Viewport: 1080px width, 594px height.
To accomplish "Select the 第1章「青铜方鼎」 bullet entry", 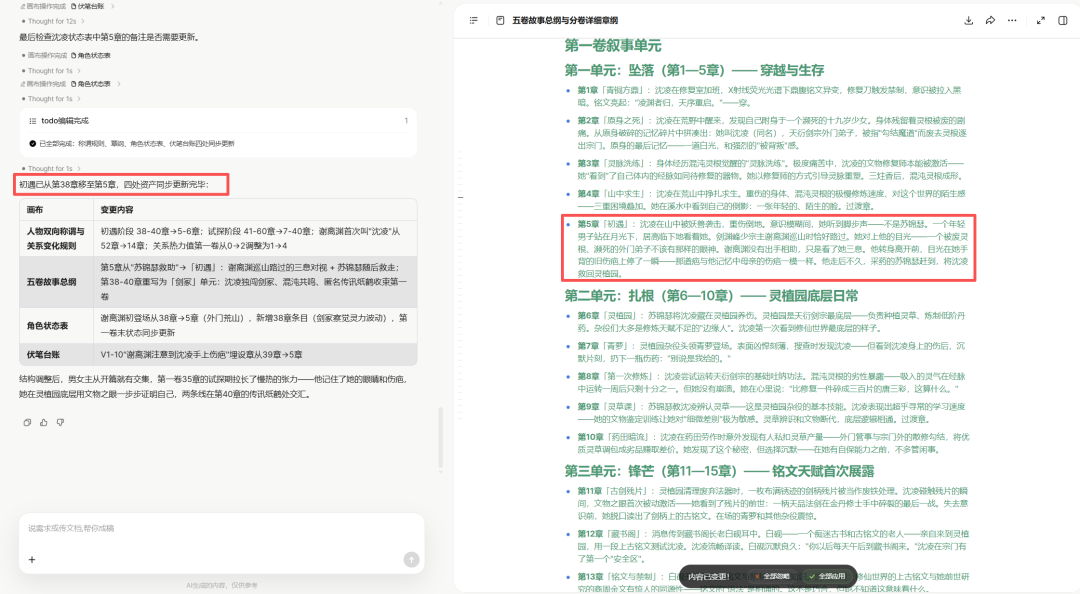I will pyautogui.click(x=768, y=96).
